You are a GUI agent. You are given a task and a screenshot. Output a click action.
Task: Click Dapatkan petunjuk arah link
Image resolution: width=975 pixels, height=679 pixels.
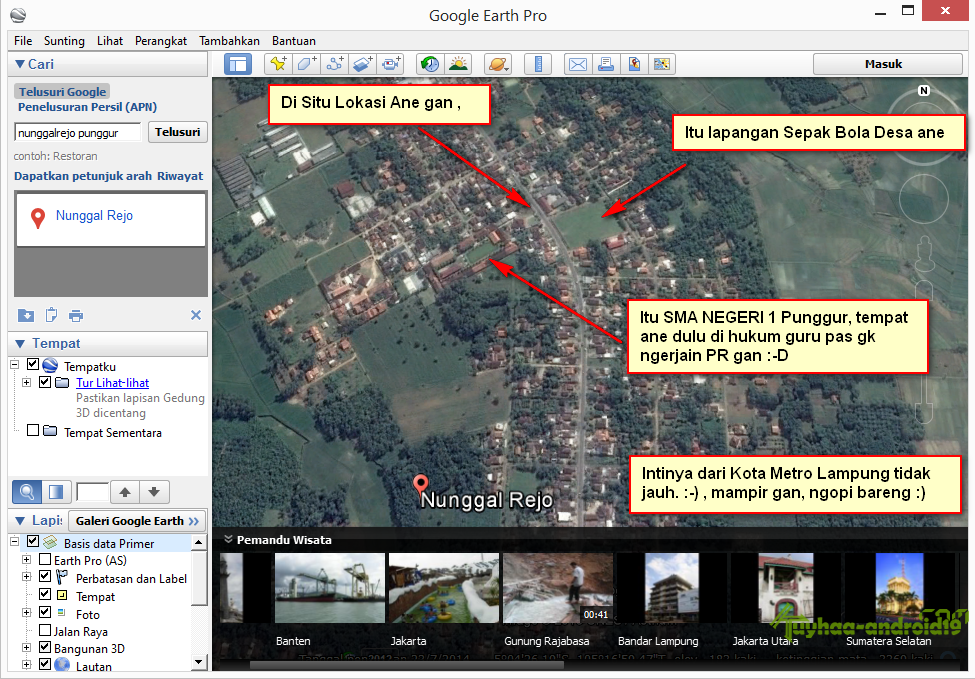coord(83,176)
